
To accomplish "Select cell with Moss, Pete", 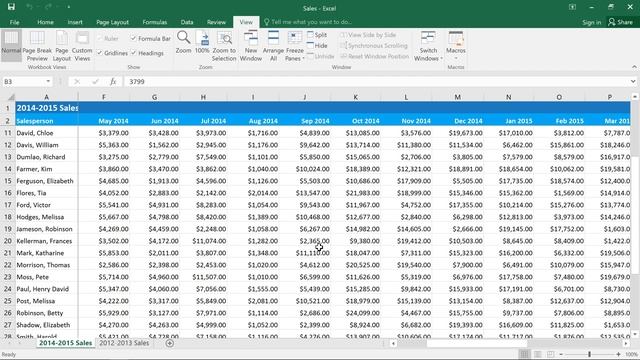I will [47, 277].
